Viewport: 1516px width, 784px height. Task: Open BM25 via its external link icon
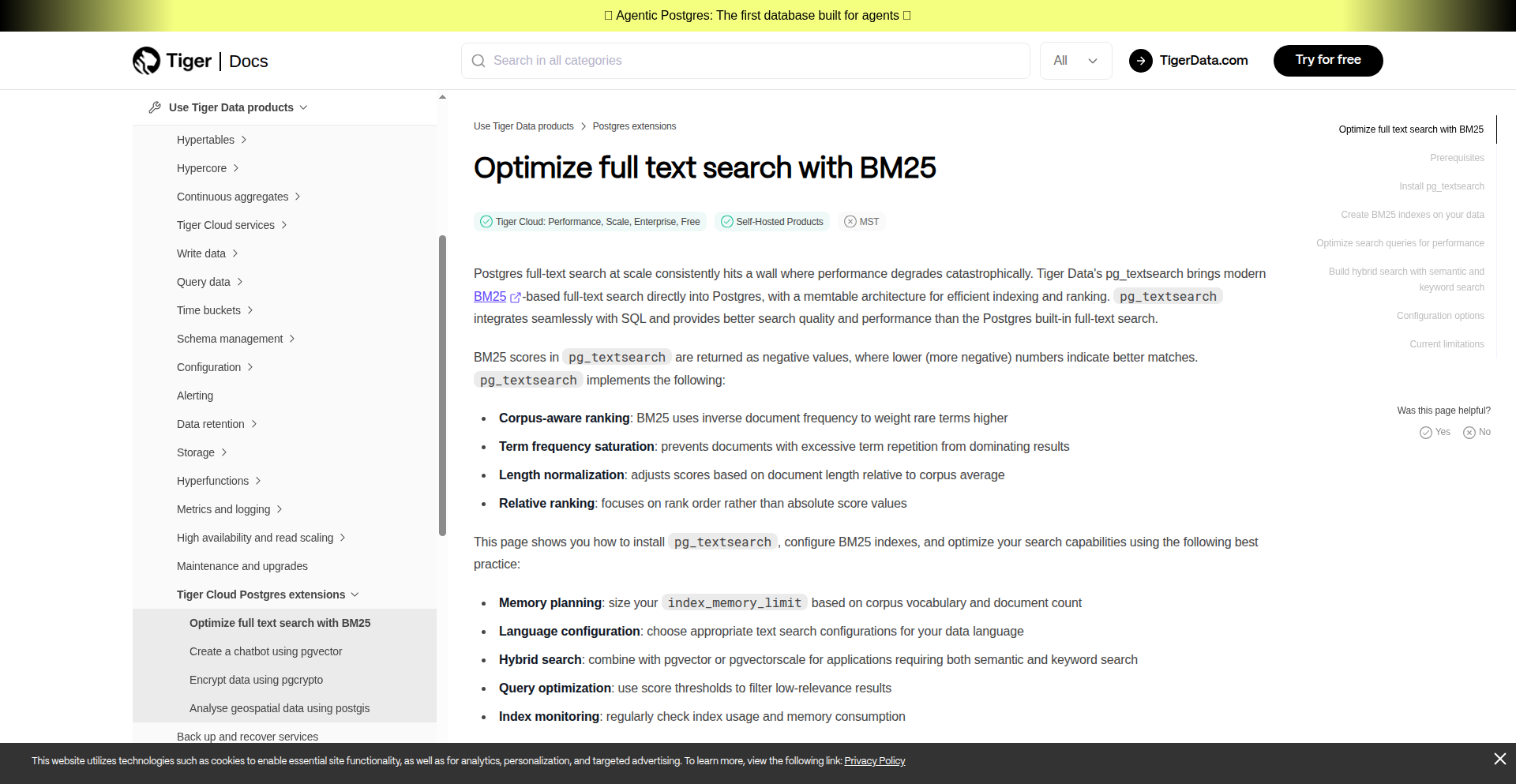(x=515, y=298)
